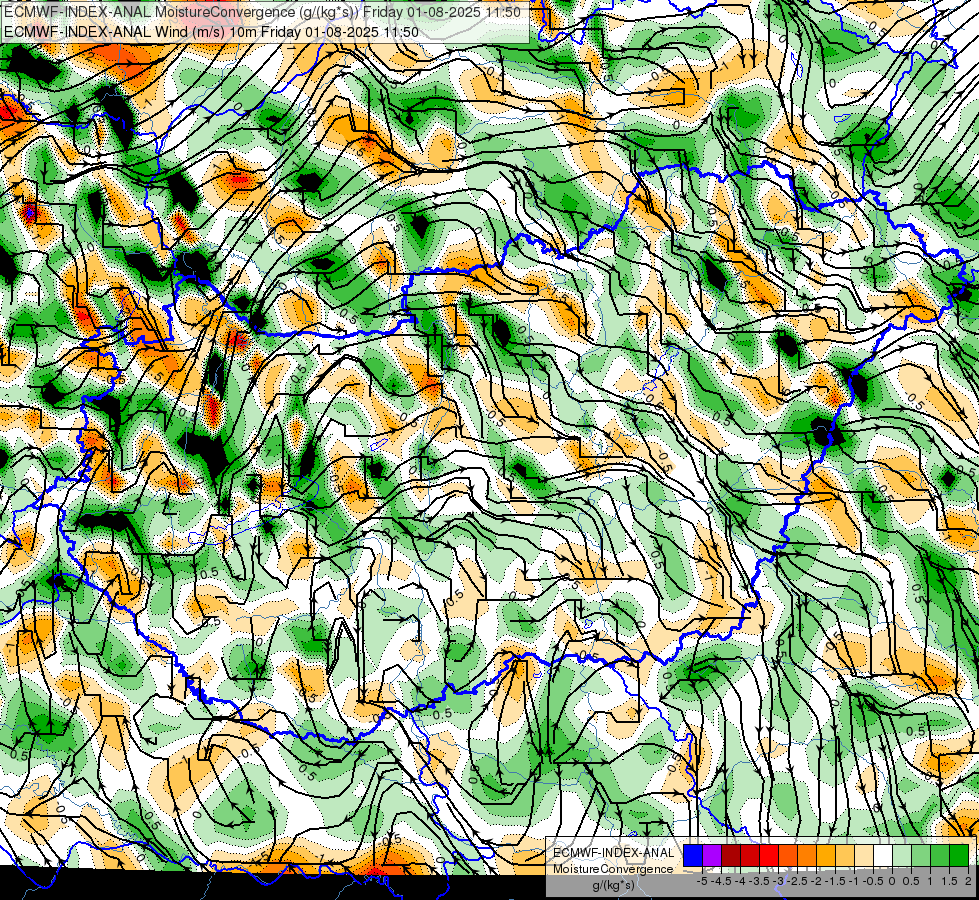Click the MoistureConvergence title line at top
Viewport: 979px width, 900px height.
262,12
